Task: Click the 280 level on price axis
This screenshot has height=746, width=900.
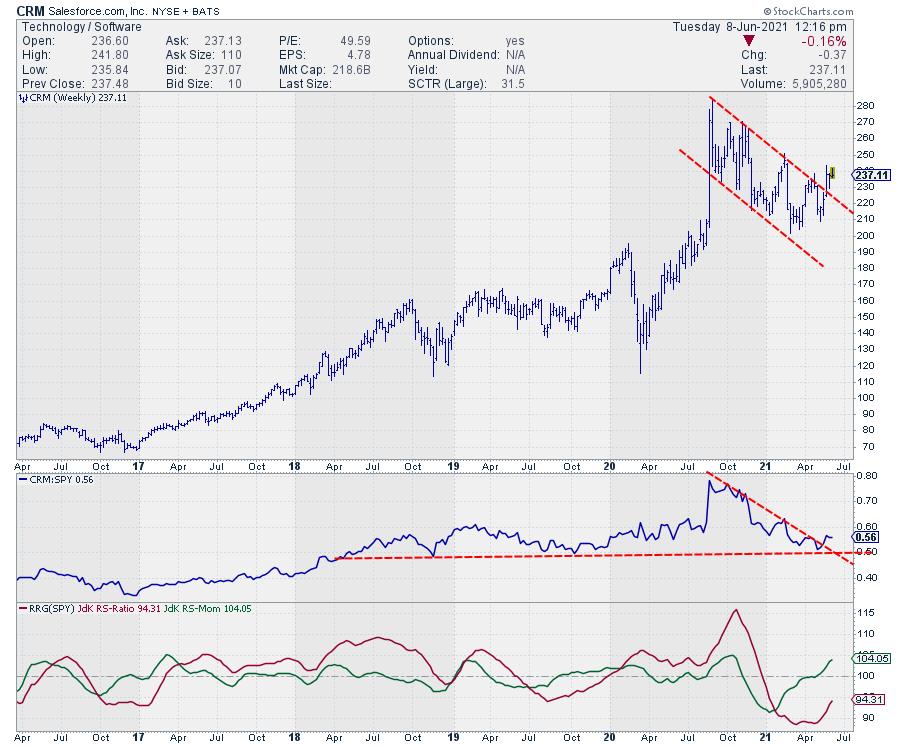Action: pyautogui.click(x=866, y=106)
